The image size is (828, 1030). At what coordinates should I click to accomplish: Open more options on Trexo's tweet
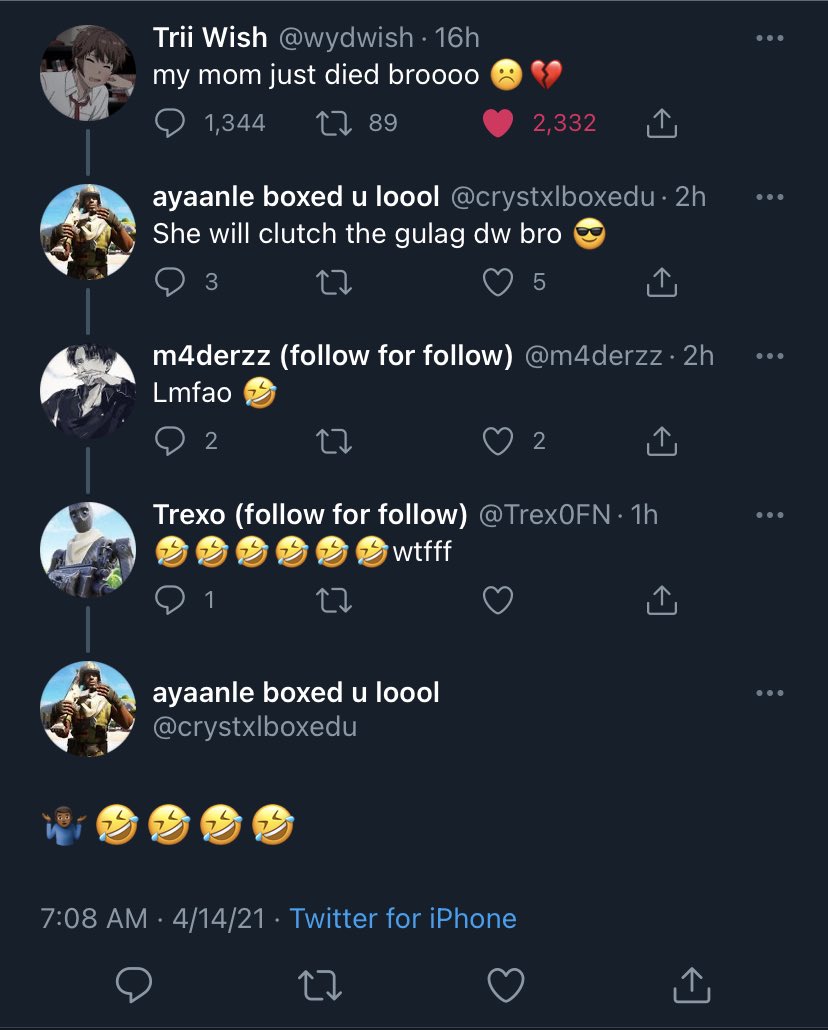tap(769, 515)
